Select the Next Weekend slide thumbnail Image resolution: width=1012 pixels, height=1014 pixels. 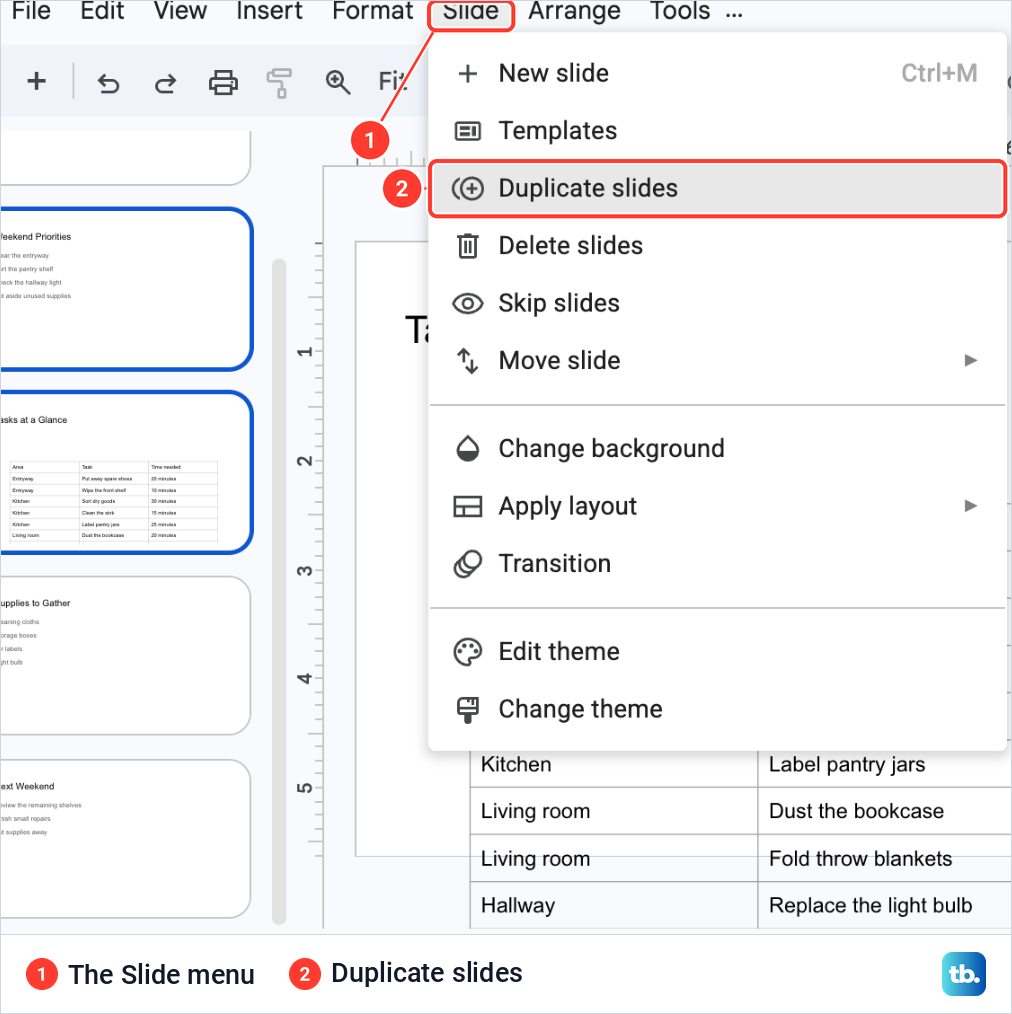125,839
